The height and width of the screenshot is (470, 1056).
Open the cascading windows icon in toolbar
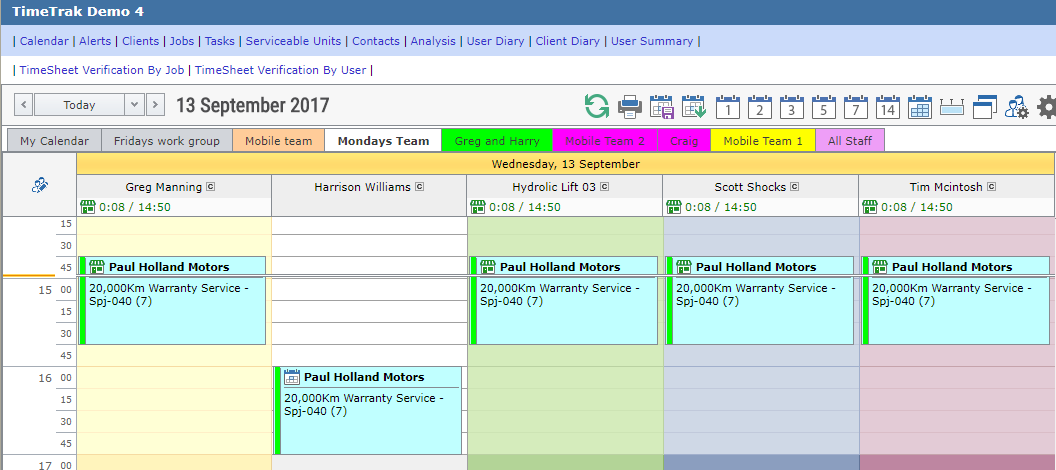[x=985, y=107]
